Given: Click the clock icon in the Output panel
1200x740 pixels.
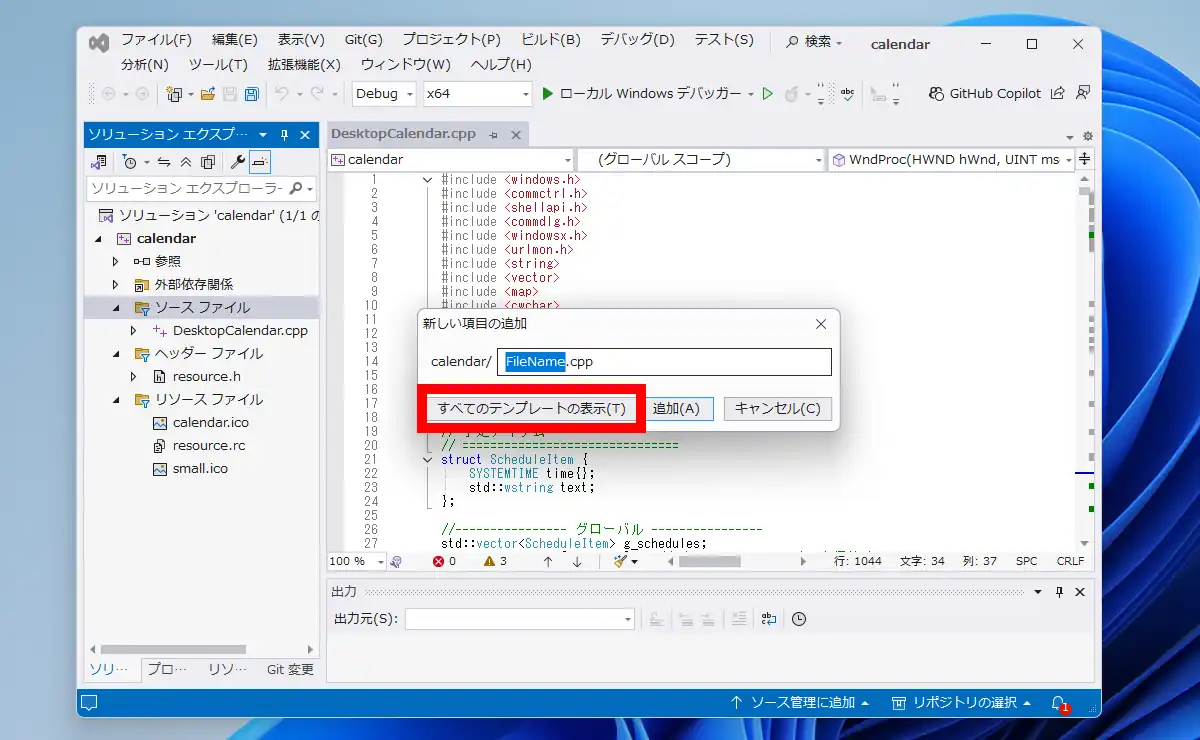Looking at the screenshot, I should pos(799,619).
